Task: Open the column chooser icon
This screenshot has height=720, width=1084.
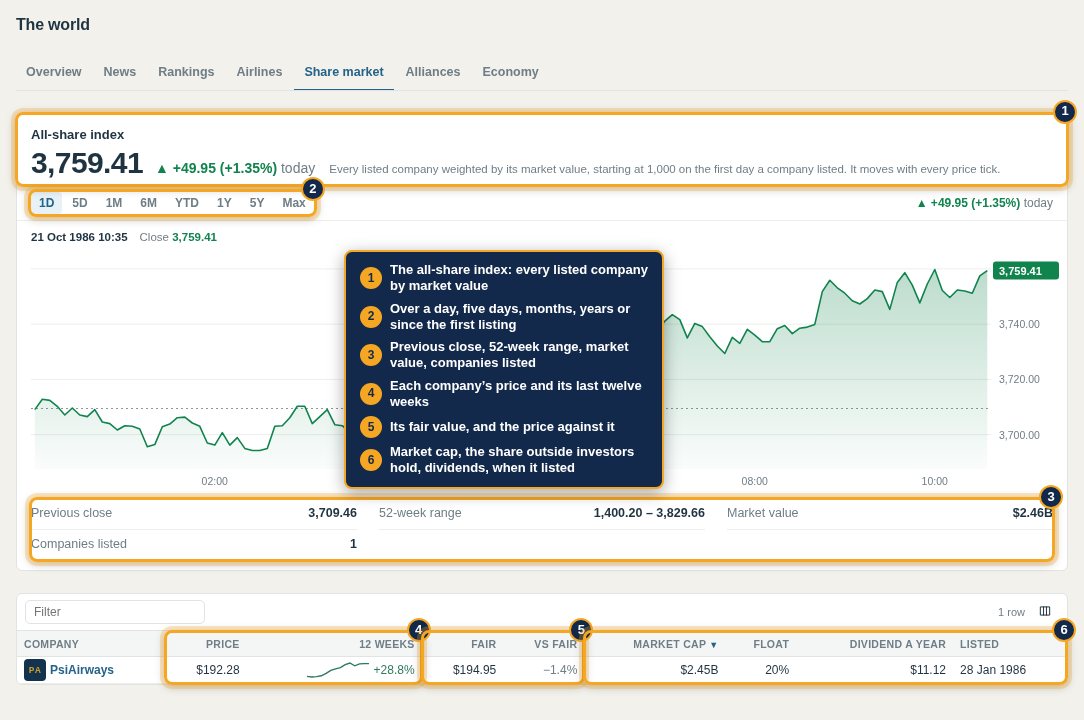Action: (1045, 611)
